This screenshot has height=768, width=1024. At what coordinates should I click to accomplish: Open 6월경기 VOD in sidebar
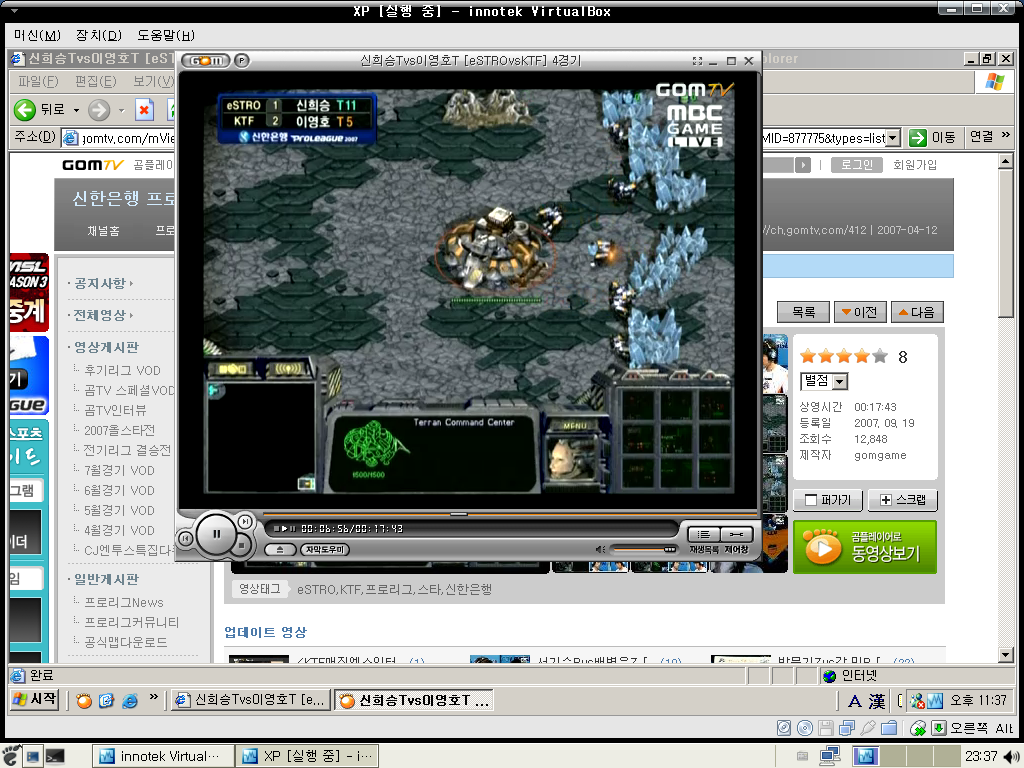click(x=120, y=490)
